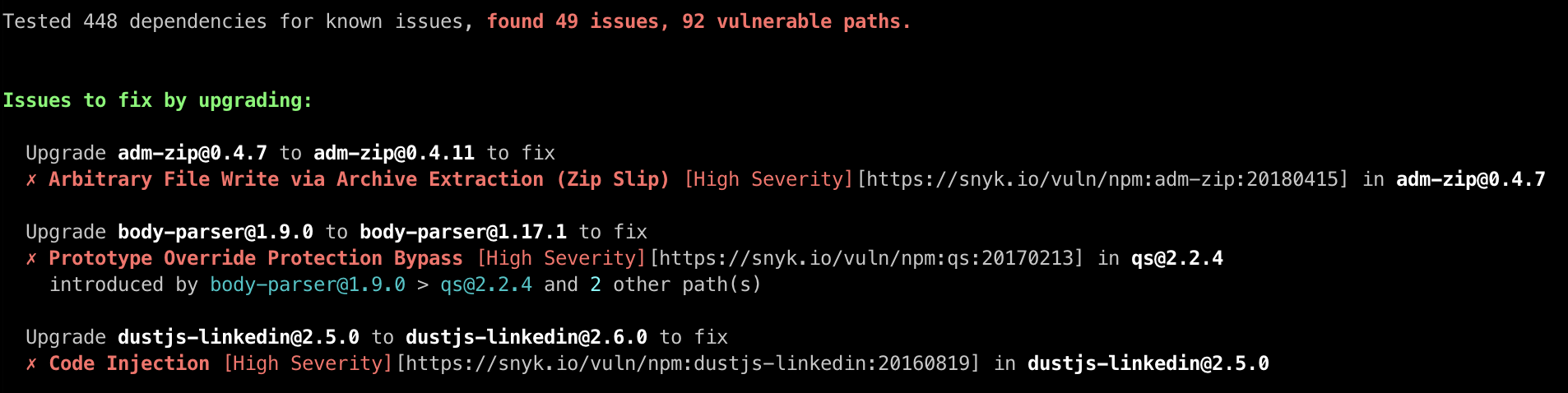Click the High Severity tag for adm-zip
This screenshot has height=393, width=1568.
click(769, 180)
